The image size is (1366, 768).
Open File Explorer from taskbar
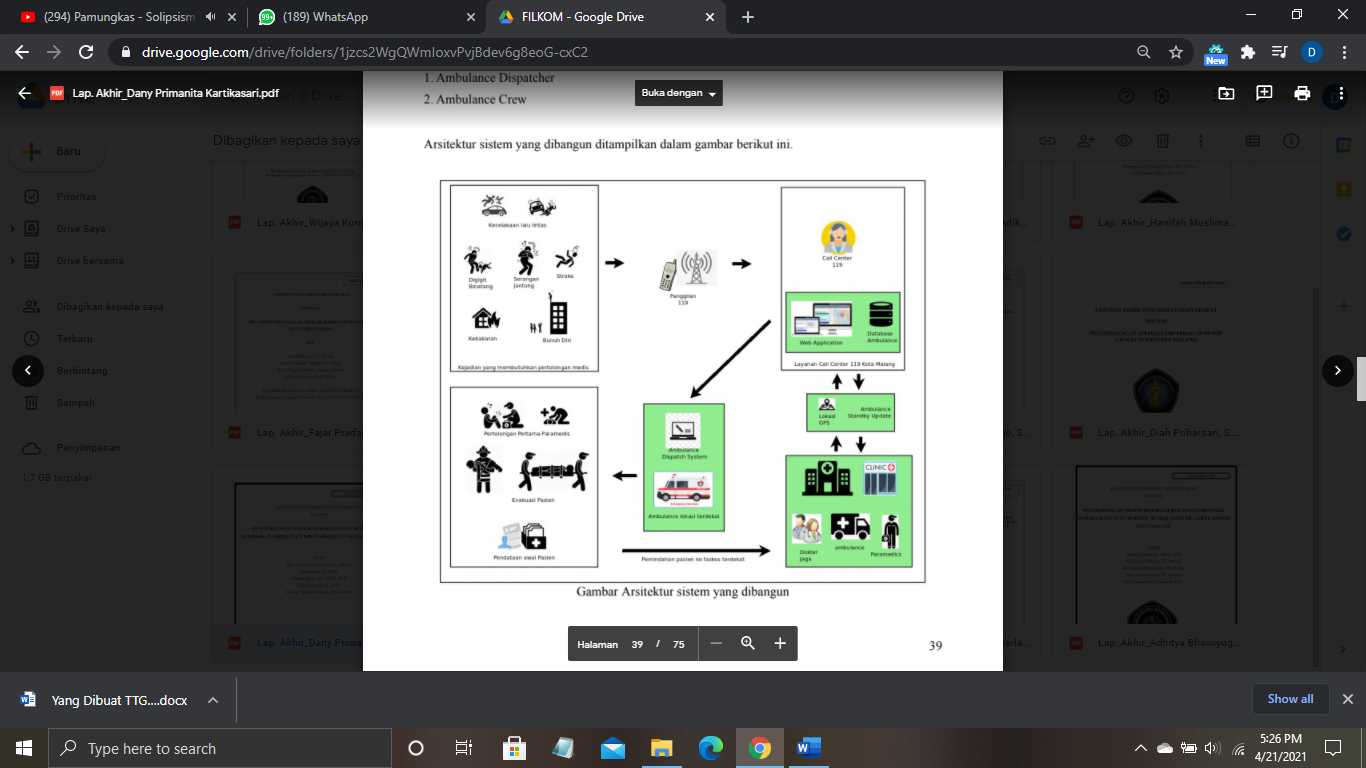(661, 748)
